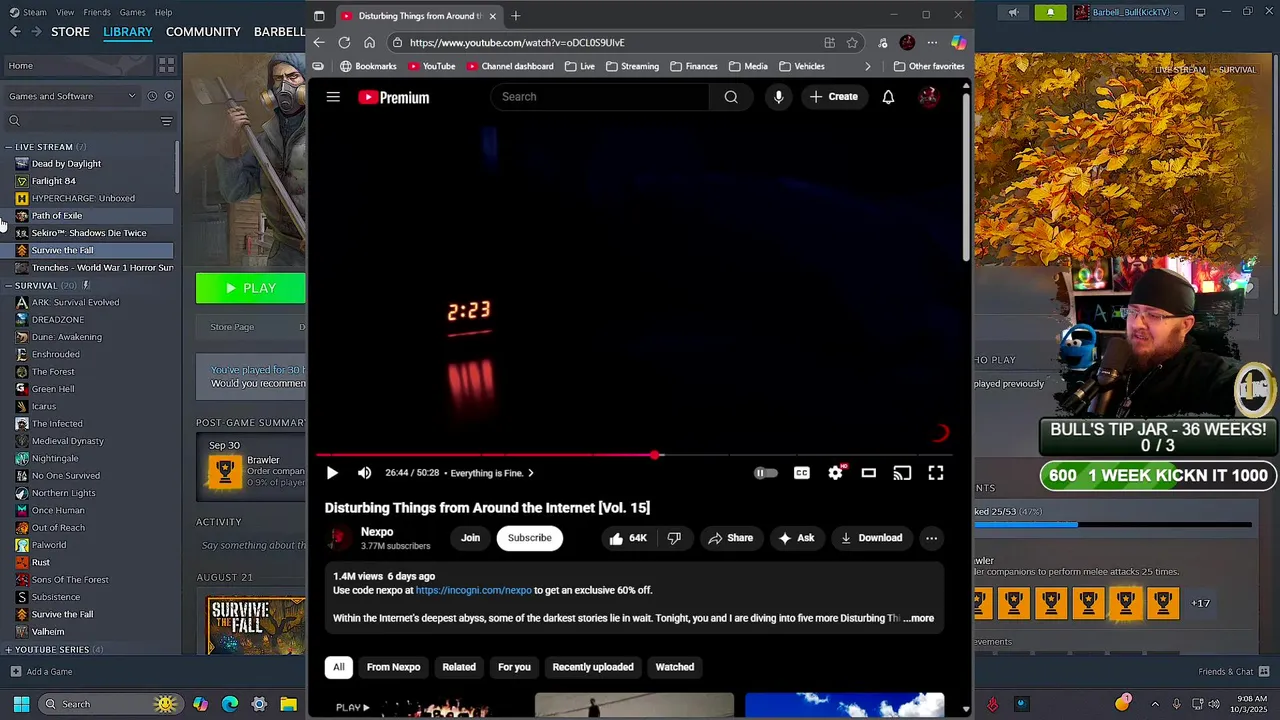The height and width of the screenshot is (720, 1280).
Task: Dislike the Nexpo video
Action: tap(674, 538)
